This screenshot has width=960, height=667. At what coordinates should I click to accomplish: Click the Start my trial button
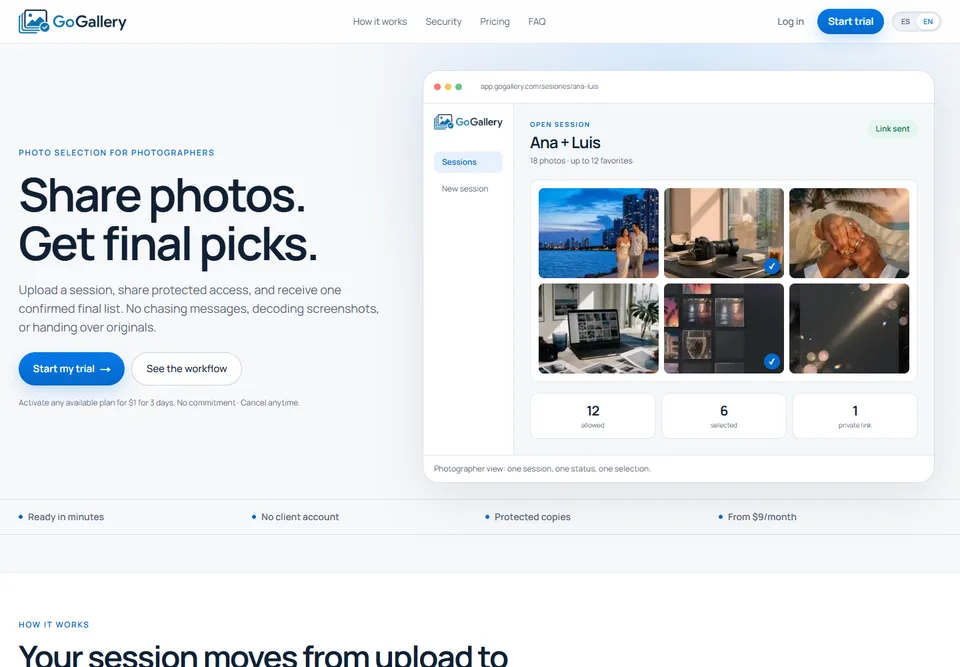point(72,369)
